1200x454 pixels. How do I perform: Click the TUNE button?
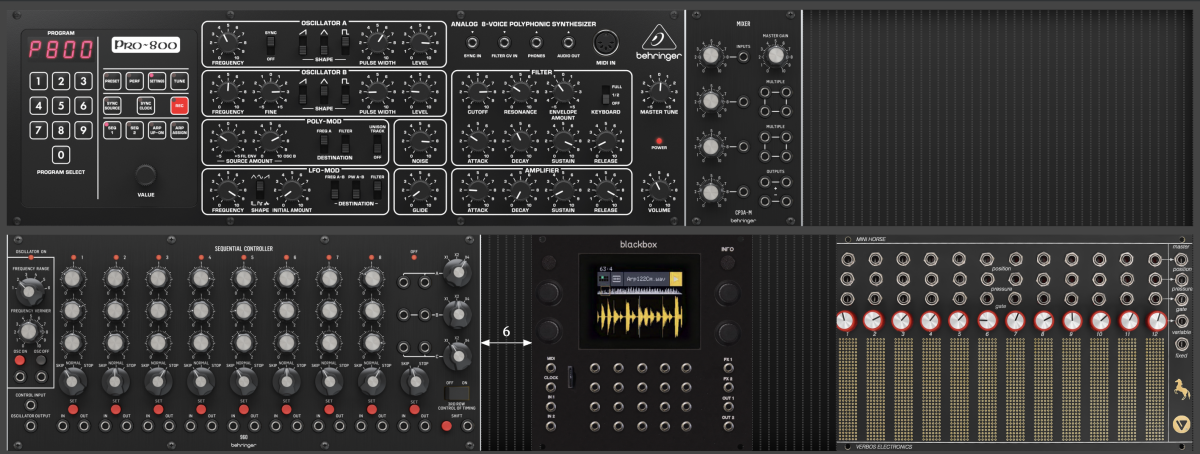click(x=179, y=81)
